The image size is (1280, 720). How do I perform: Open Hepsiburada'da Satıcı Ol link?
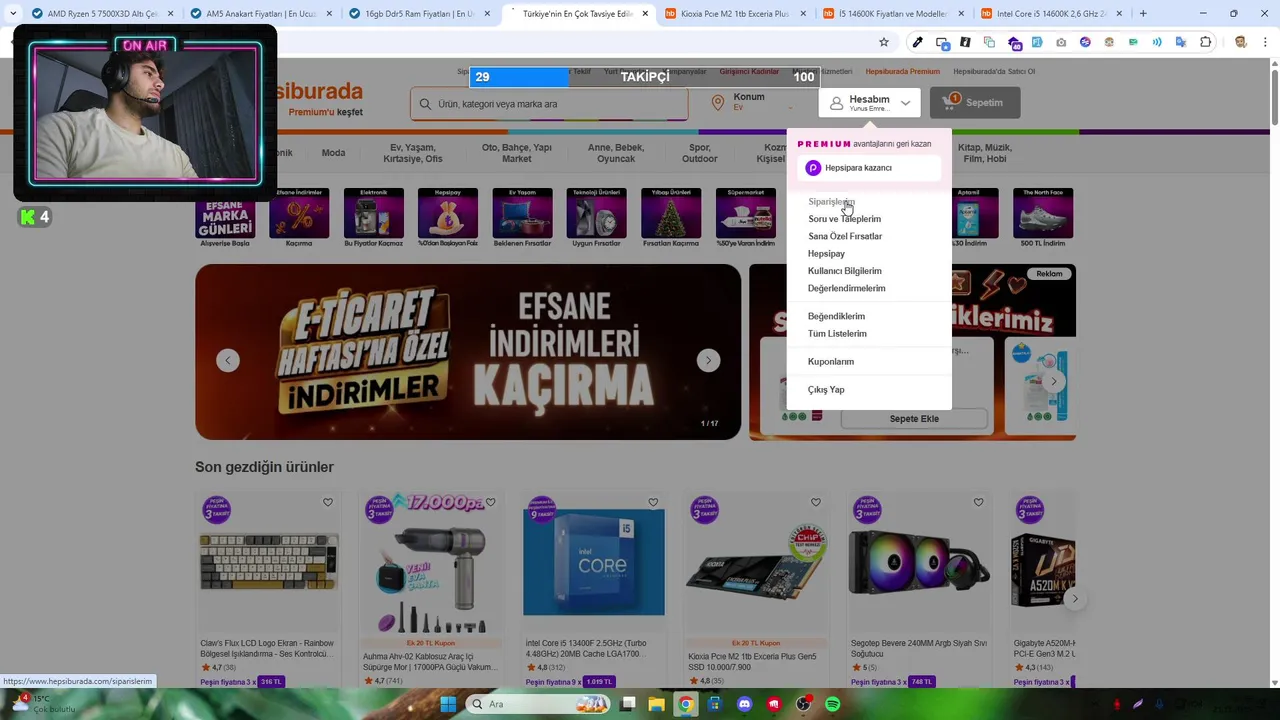(x=994, y=72)
